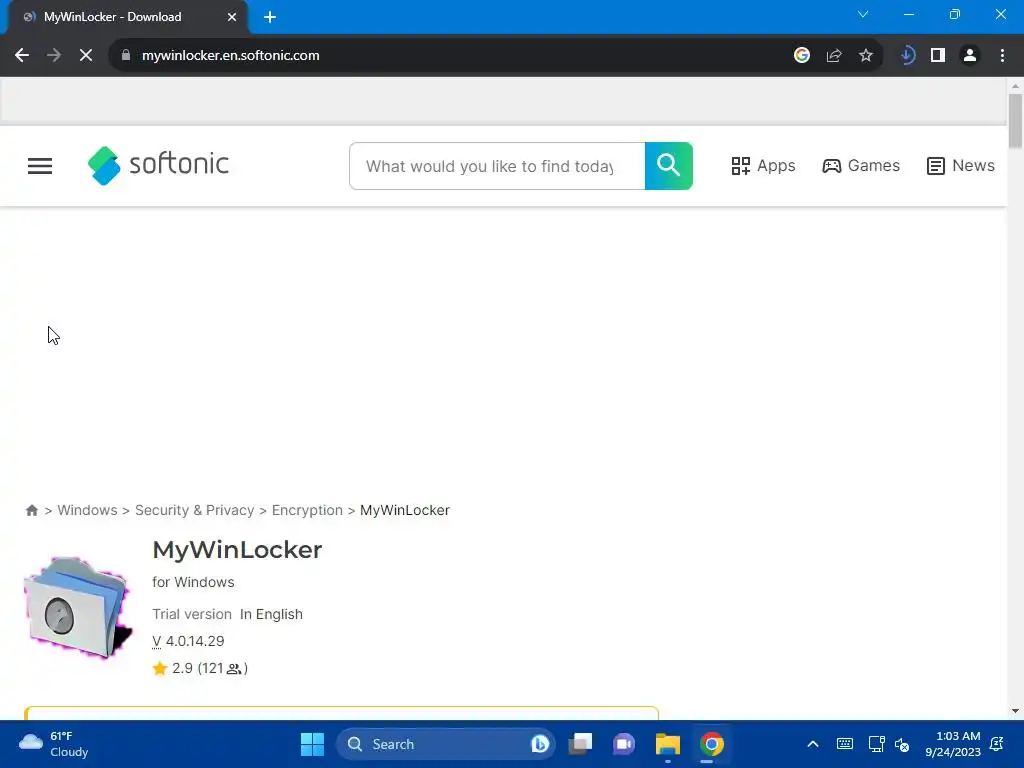Viewport: 1024px width, 768px height.
Task: Show hidden tray icons chevron
Action: click(813, 744)
